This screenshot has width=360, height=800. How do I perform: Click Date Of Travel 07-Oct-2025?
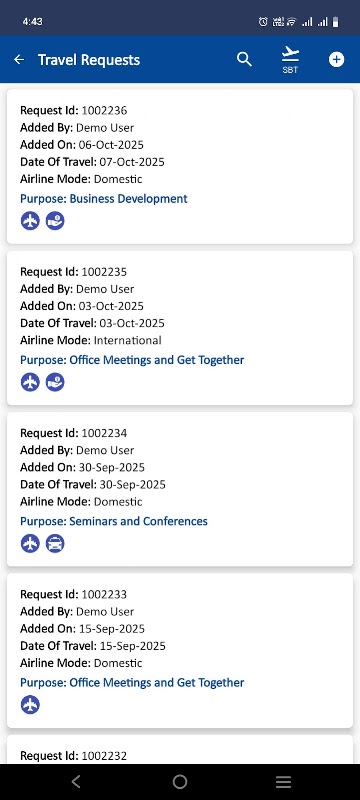coord(92,162)
